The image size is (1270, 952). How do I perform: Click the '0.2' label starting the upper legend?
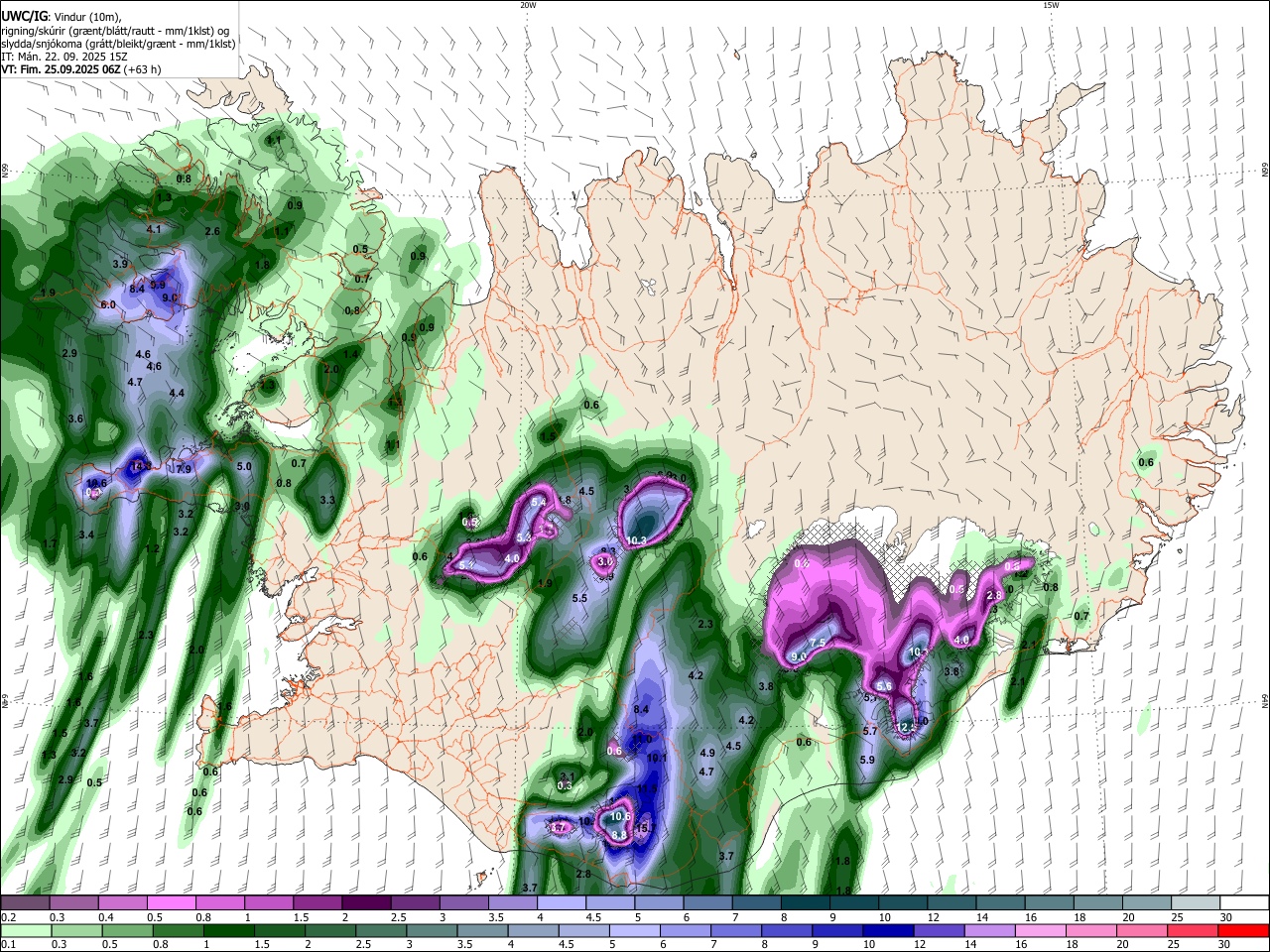tap(7, 917)
